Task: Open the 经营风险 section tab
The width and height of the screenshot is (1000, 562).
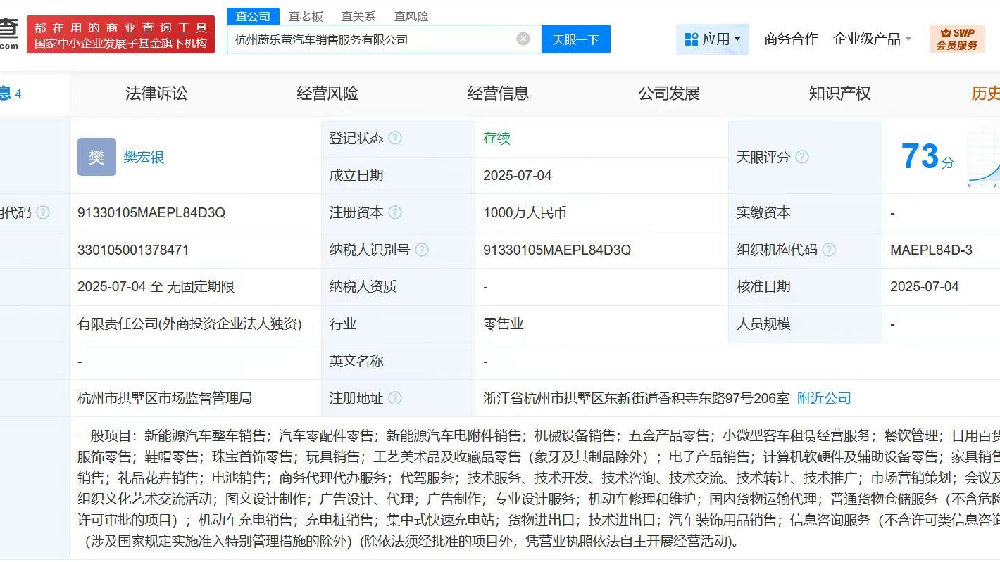Action: click(x=327, y=94)
